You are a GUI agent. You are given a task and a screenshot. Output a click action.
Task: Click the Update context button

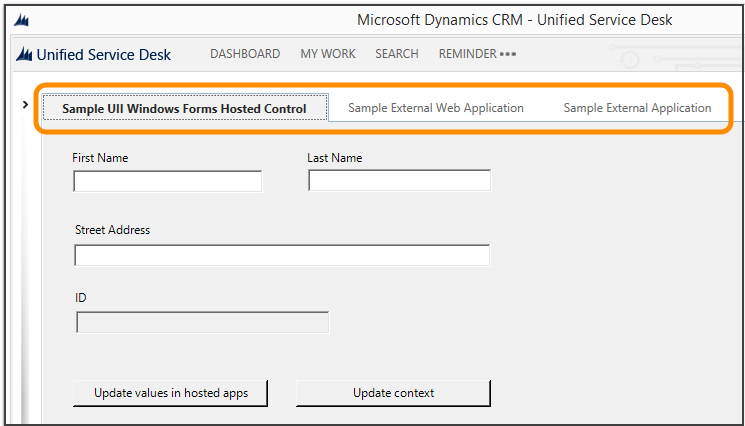(x=393, y=393)
